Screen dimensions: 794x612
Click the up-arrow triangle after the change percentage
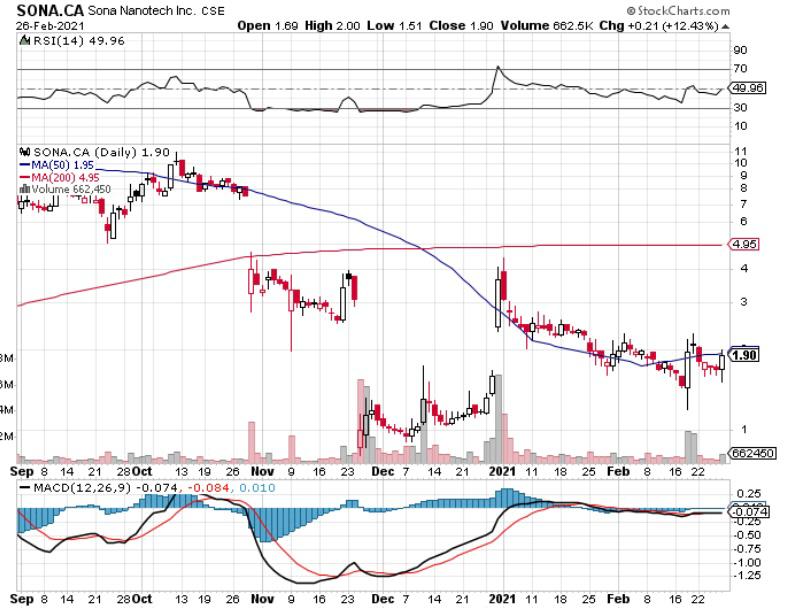coord(725,26)
